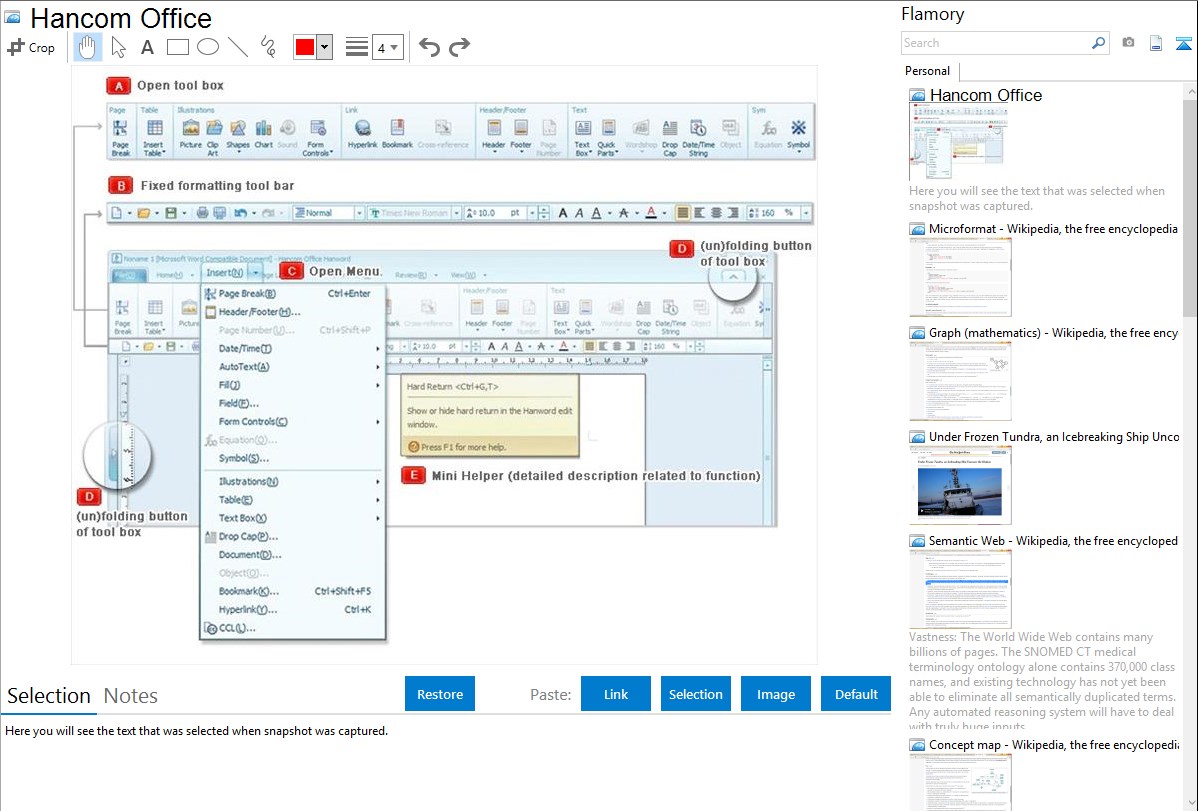Open the color picker dropdown arrow
1198x811 pixels.
click(324, 47)
